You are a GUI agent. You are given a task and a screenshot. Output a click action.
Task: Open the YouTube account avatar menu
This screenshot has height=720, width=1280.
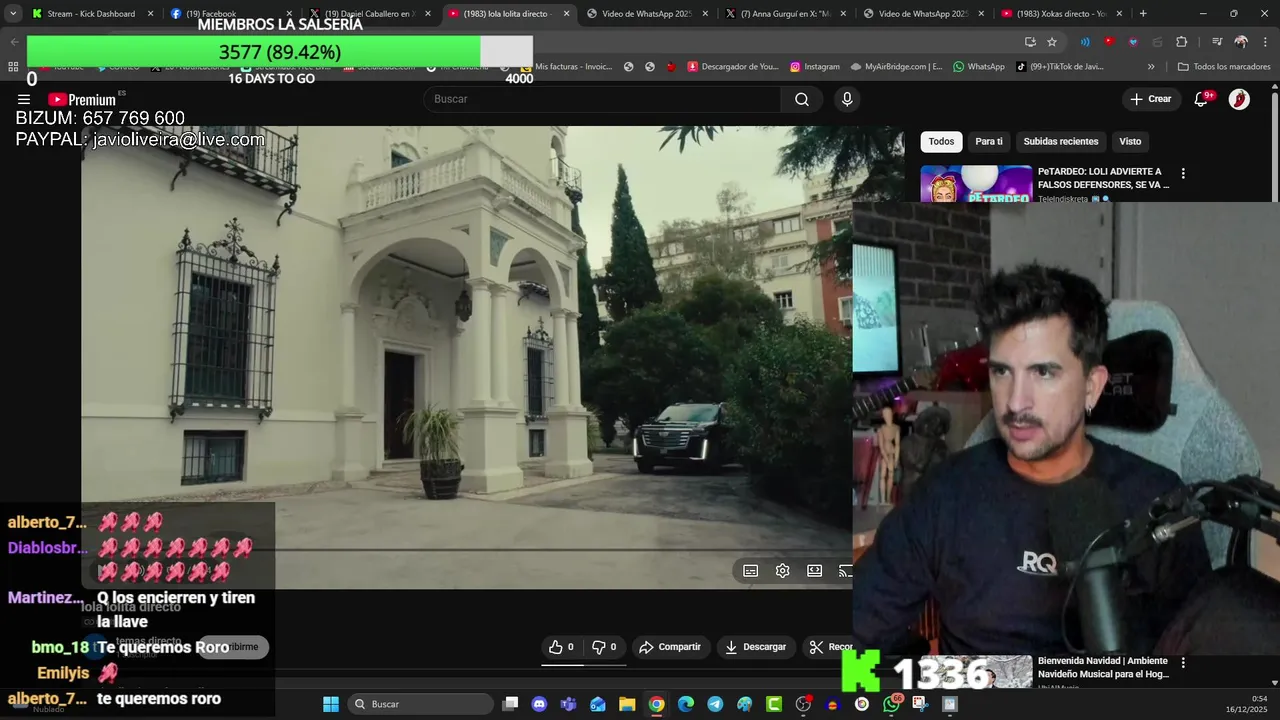click(x=1239, y=99)
